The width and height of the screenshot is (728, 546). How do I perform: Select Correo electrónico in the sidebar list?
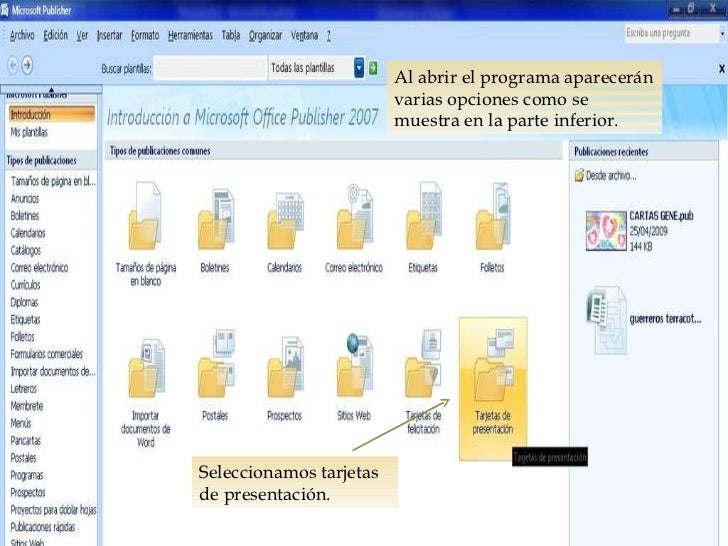39,268
